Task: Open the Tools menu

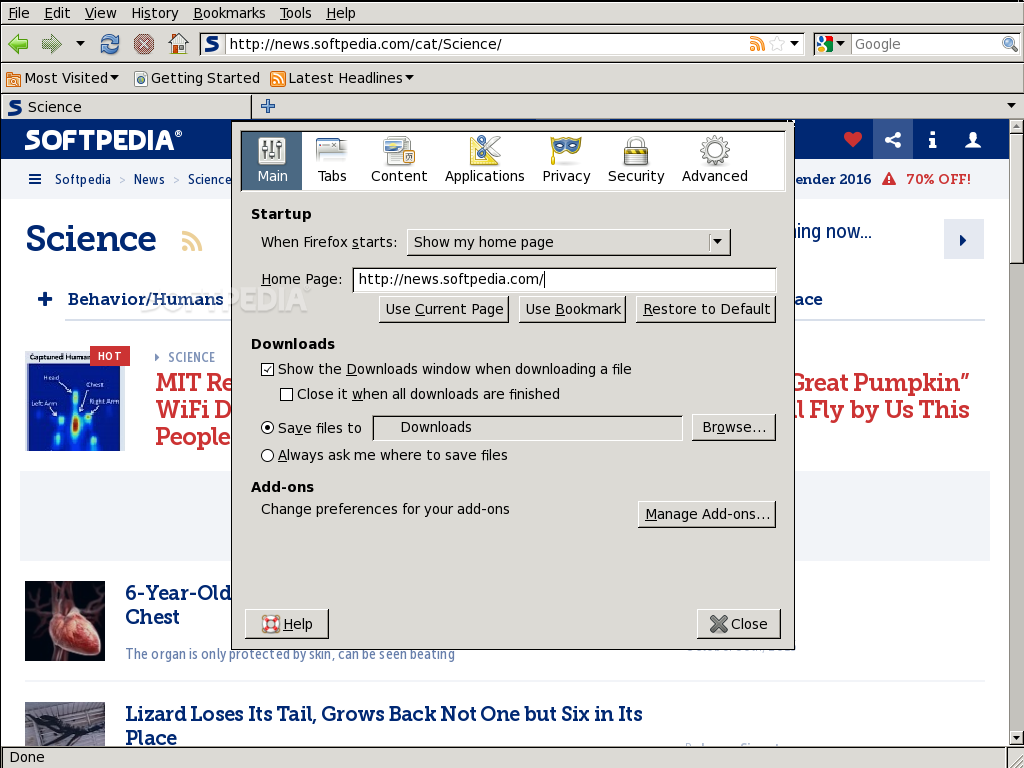Action: pyautogui.click(x=295, y=13)
